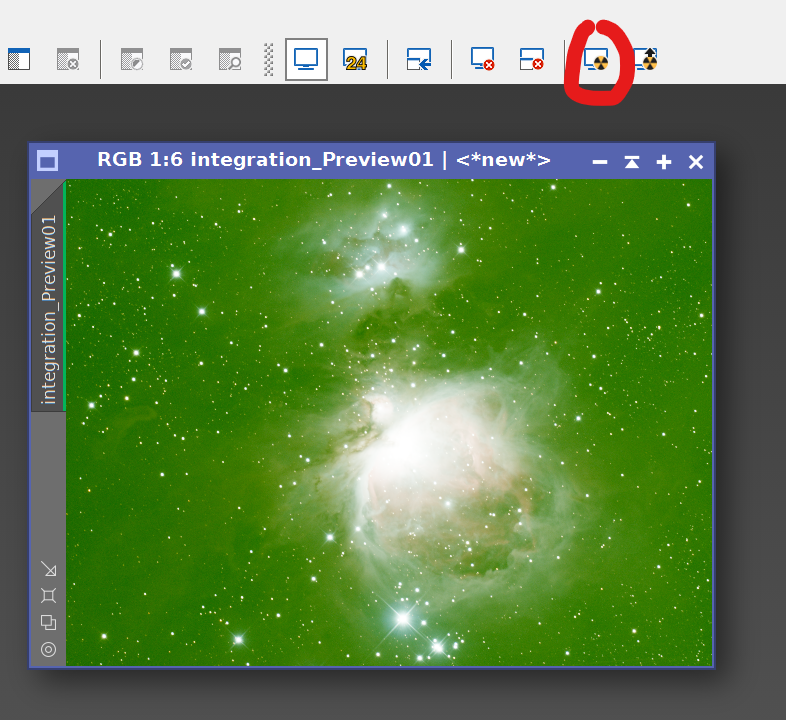Viewport: 786px width, 720px height.
Task: Click the boosted AutoStretch icon with up arrow
Action: tap(646, 60)
